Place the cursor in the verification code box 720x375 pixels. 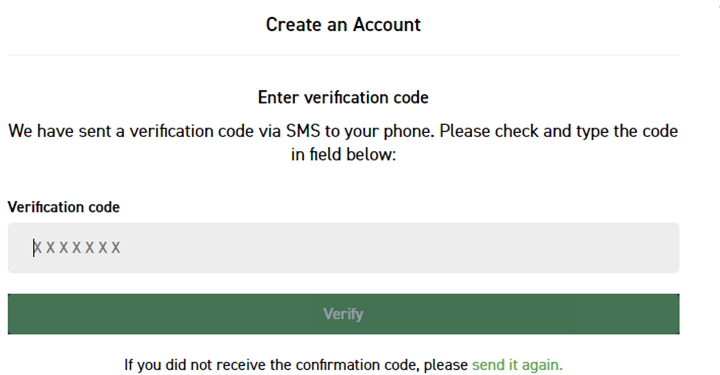[343, 248]
